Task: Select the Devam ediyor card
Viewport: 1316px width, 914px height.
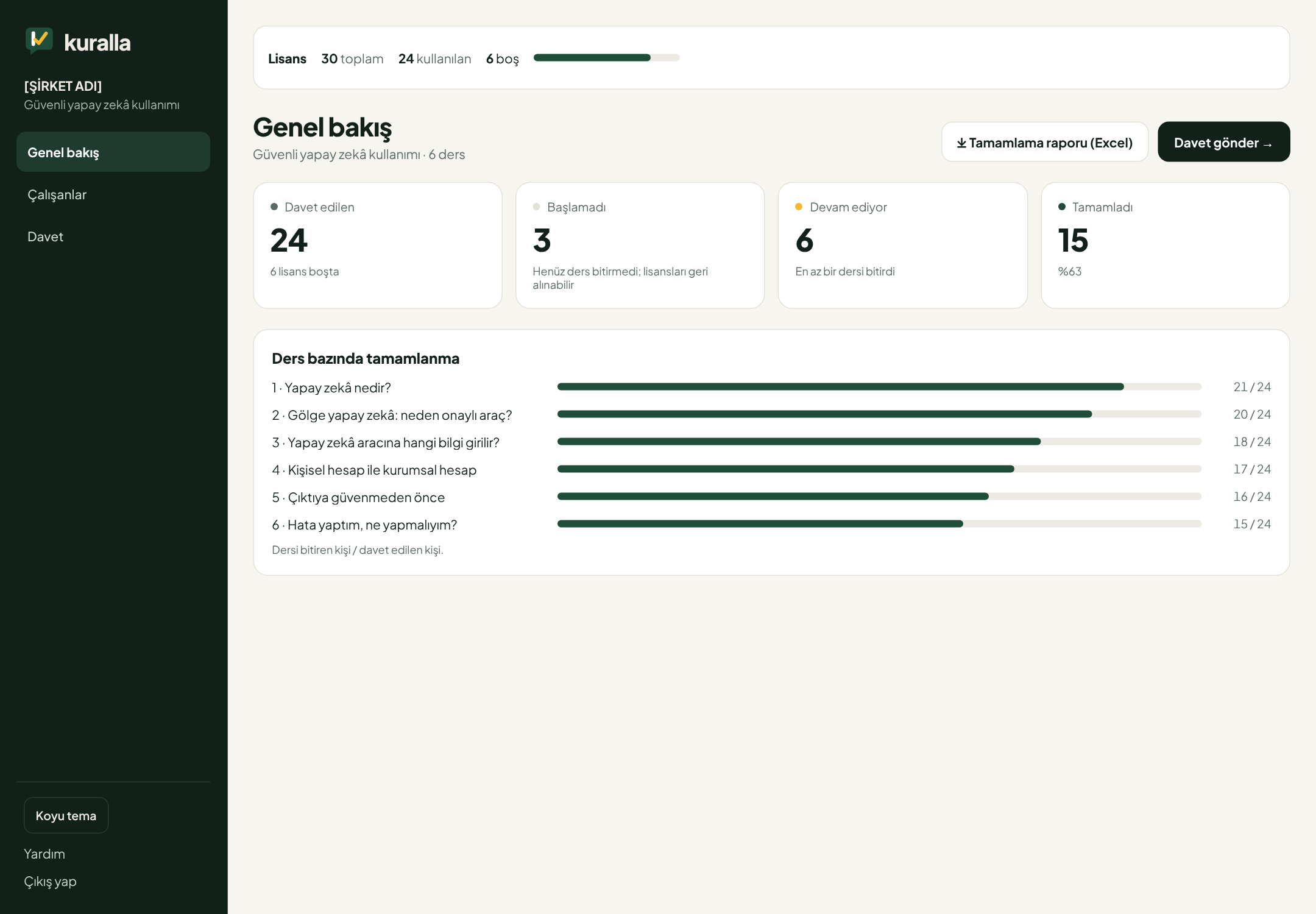Action: click(902, 246)
